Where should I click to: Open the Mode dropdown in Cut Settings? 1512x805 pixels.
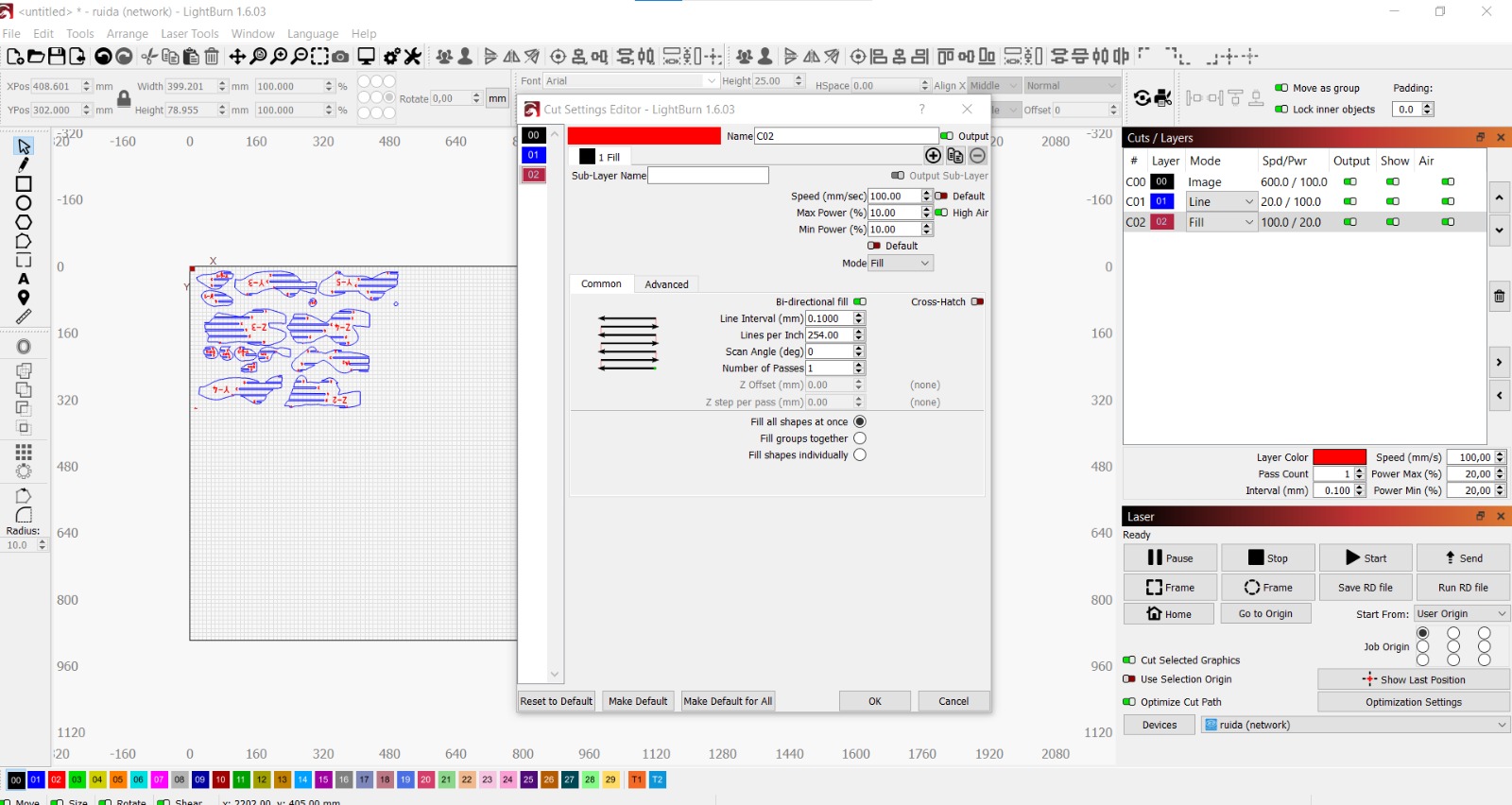coord(901,264)
